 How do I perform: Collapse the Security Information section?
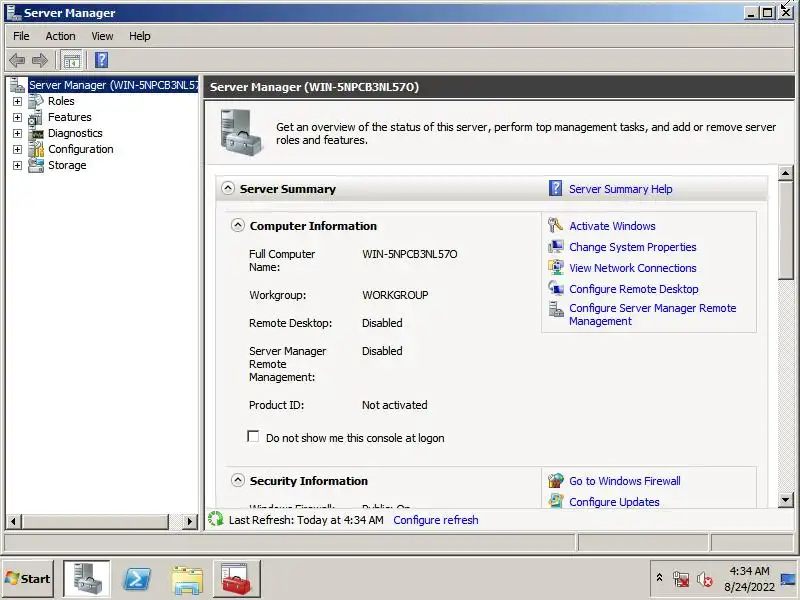pyautogui.click(x=238, y=480)
